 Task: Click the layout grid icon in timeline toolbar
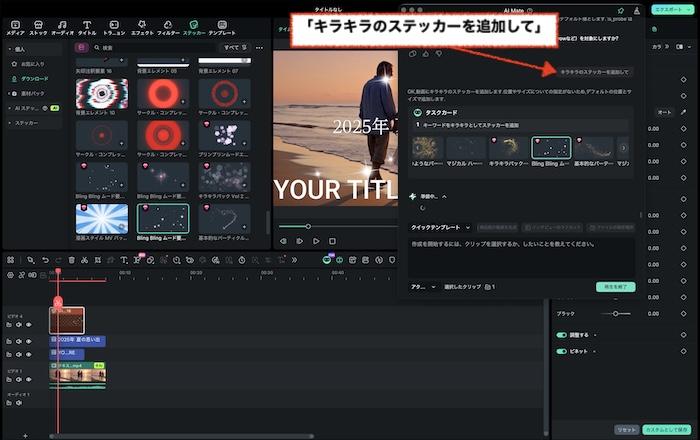click(x=11, y=260)
